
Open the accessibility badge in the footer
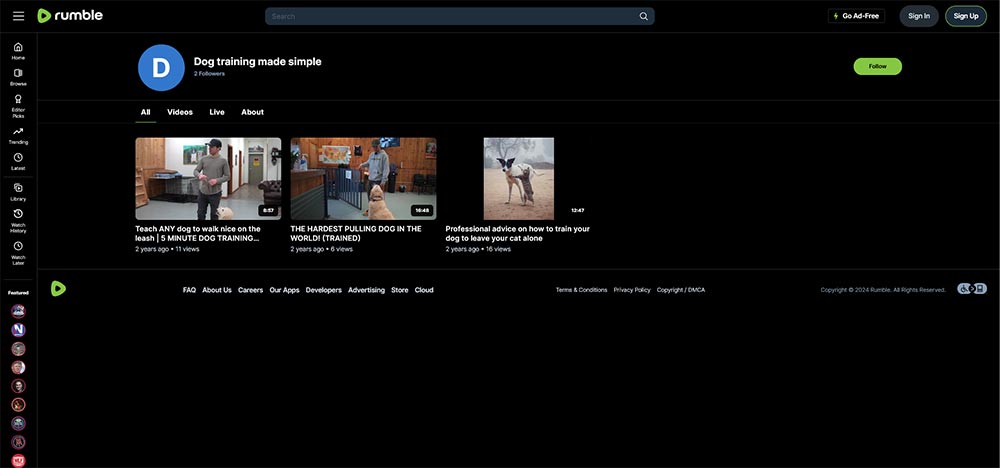pos(972,289)
